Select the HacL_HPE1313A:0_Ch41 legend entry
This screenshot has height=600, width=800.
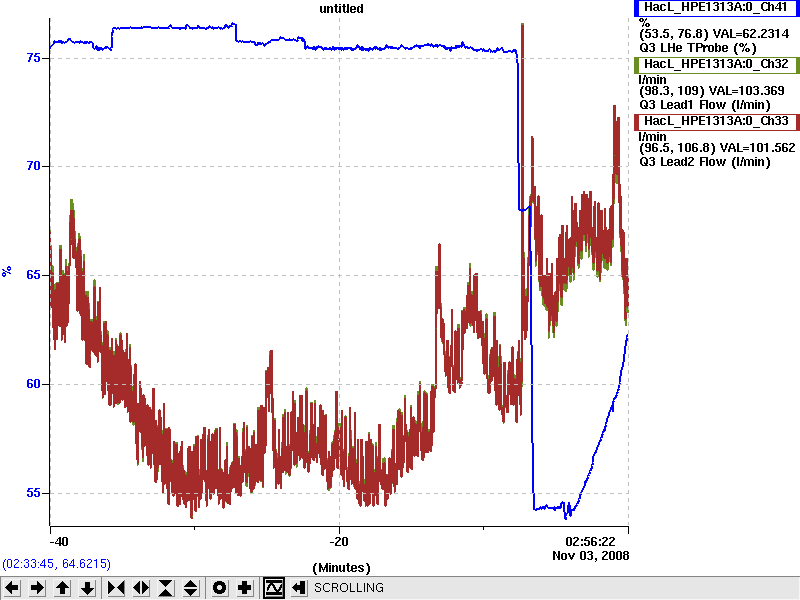click(x=716, y=8)
